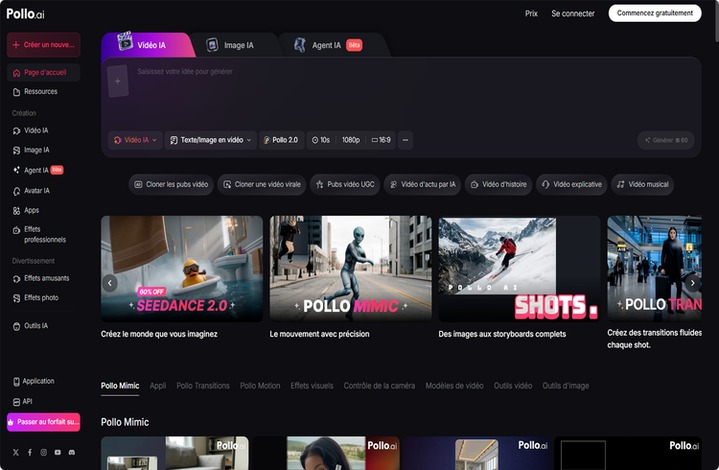Viewport: 719px width, 470px height.
Task: Select the Effets visuels category tab
Action: click(312, 386)
